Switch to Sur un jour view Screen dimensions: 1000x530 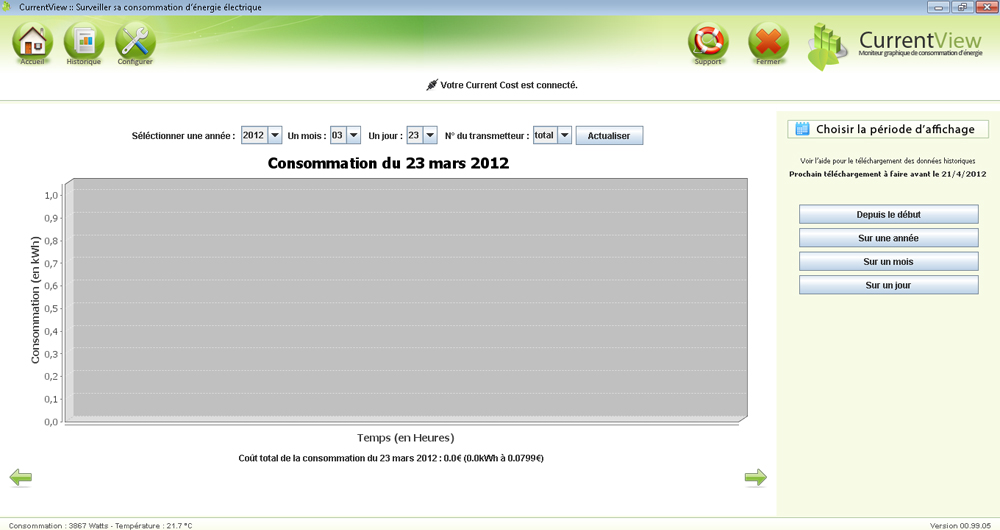(x=888, y=285)
